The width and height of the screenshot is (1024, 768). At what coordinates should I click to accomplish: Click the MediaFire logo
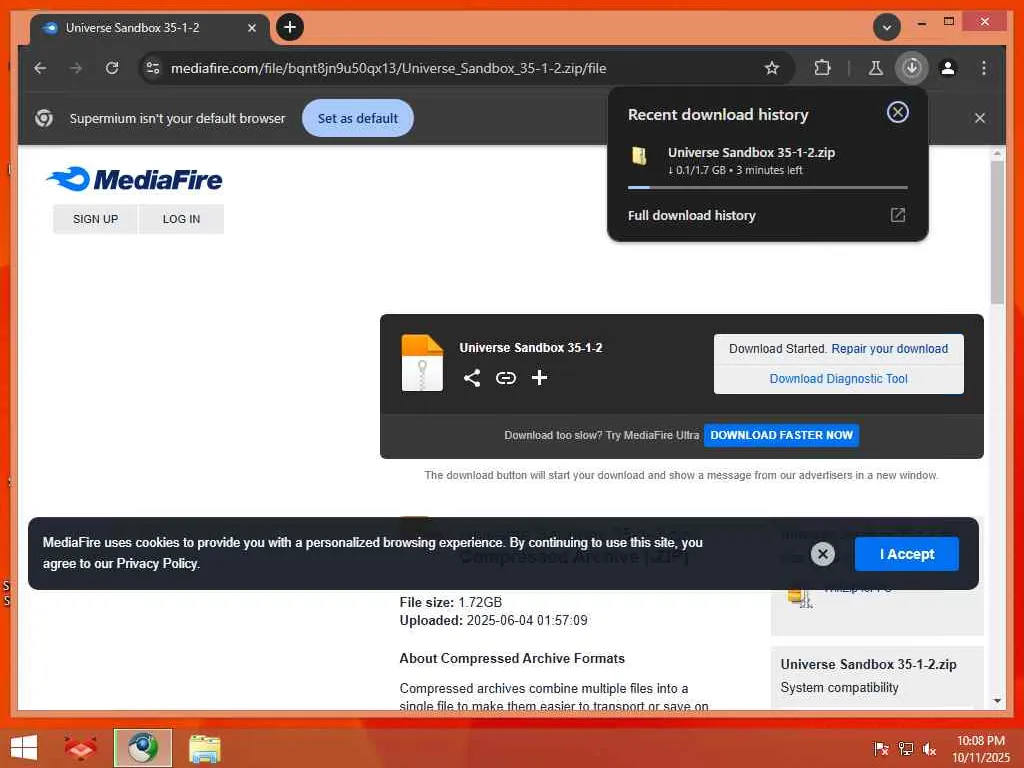(x=134, y=180)
